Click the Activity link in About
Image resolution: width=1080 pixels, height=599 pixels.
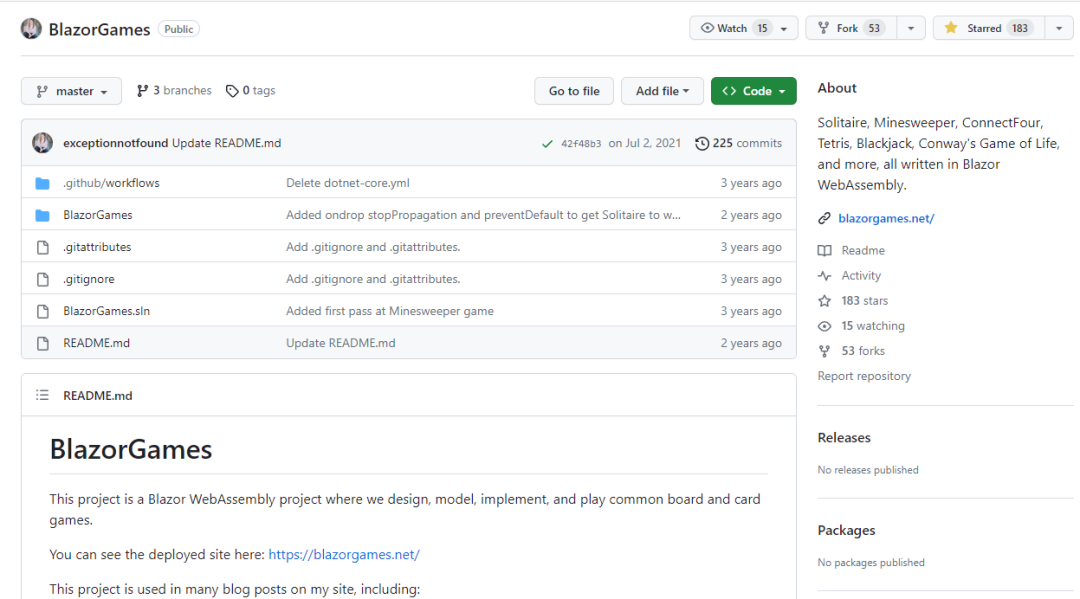[861, 275]
